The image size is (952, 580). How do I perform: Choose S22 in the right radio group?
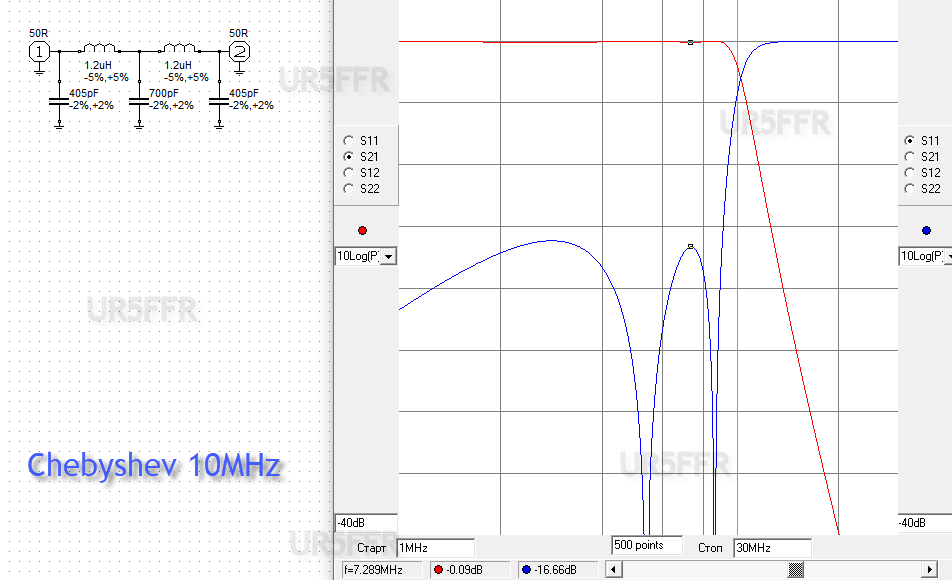click(908, 189)
